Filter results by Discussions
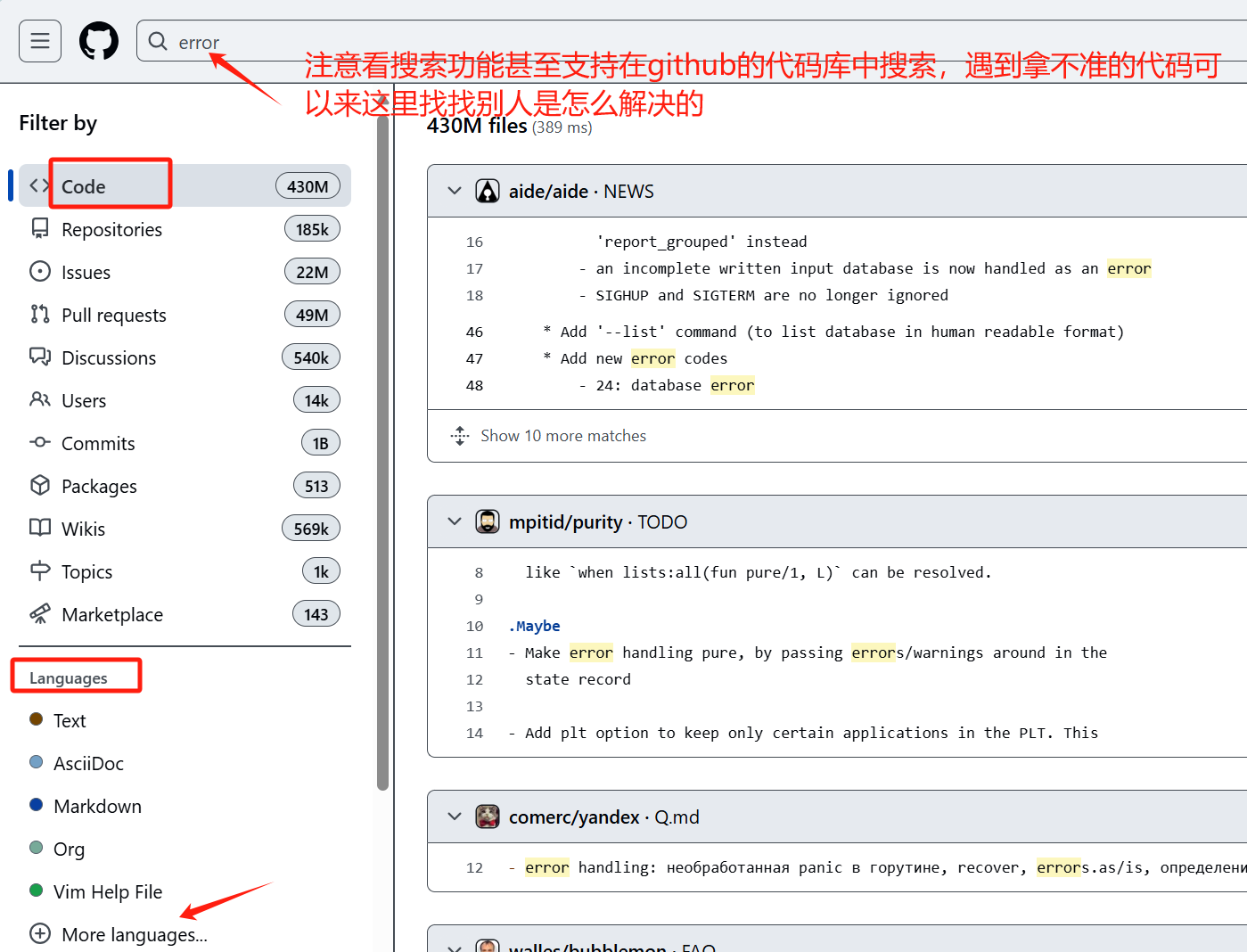 (185, 357)
